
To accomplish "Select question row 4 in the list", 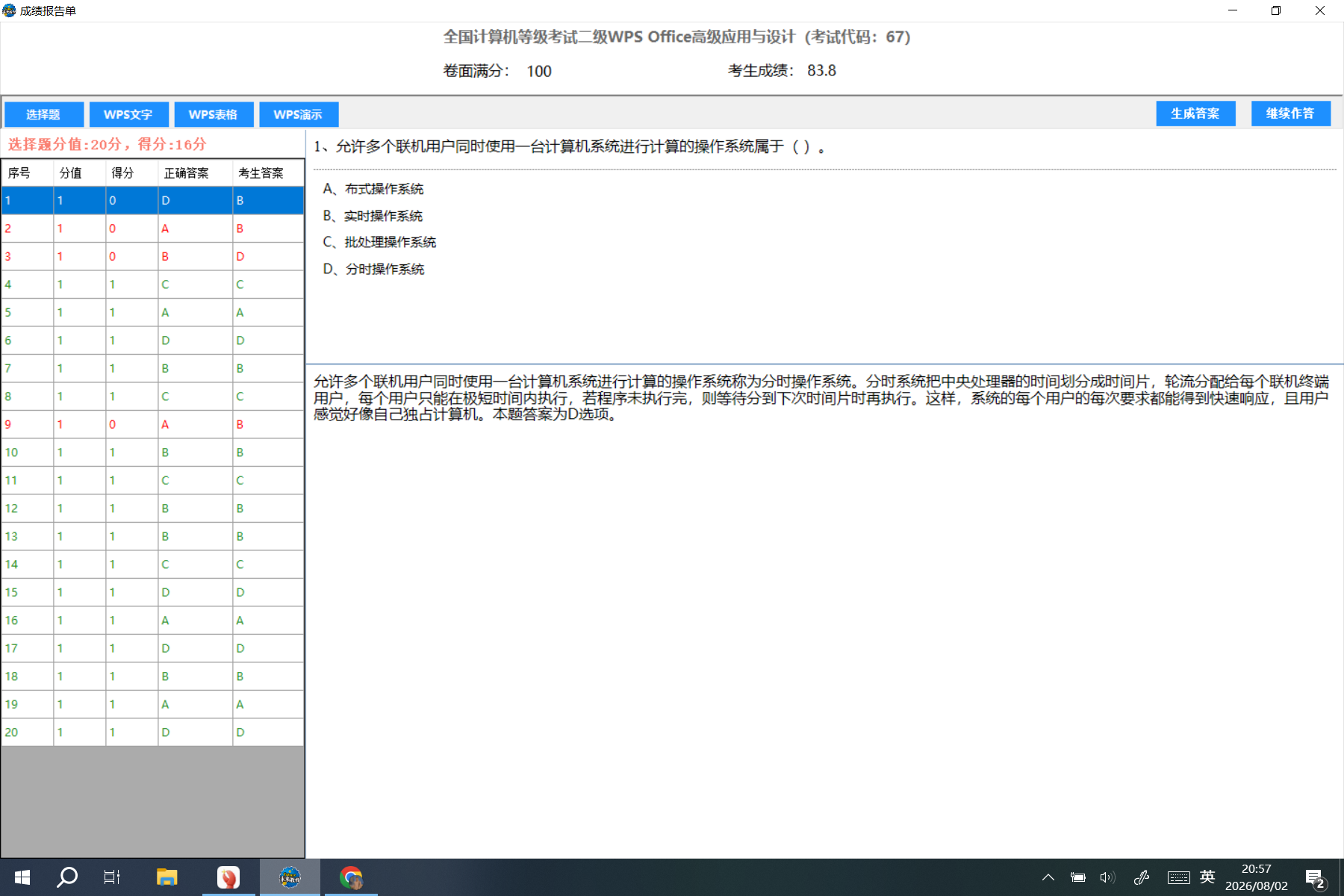I will [152, 284].
